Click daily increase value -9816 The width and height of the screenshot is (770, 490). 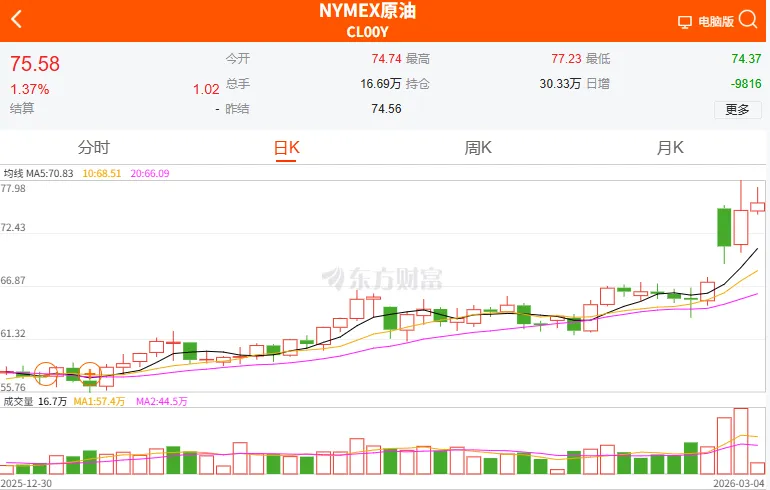(746, 84)
